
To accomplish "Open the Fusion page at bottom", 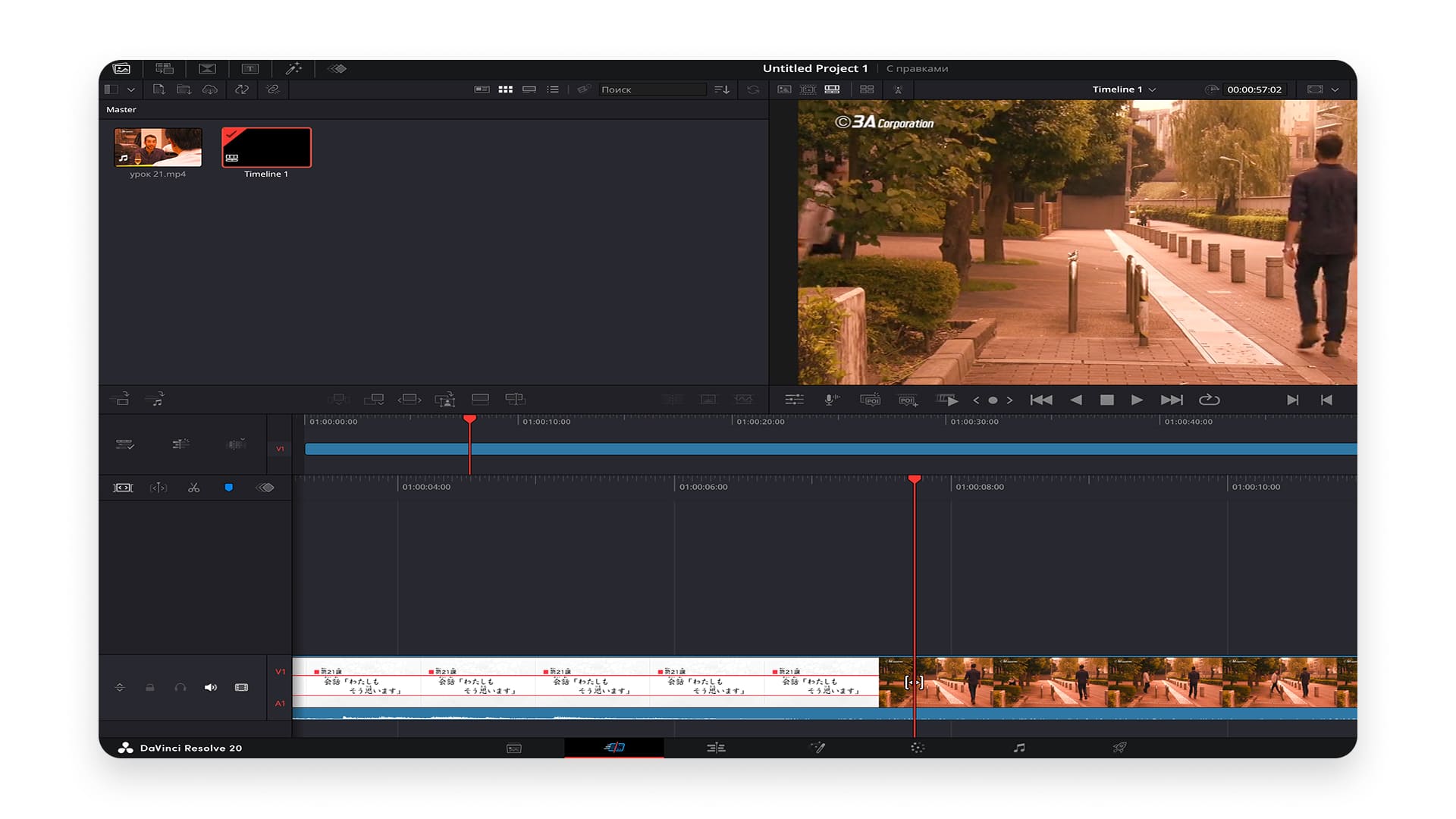I will coord(817,748).
